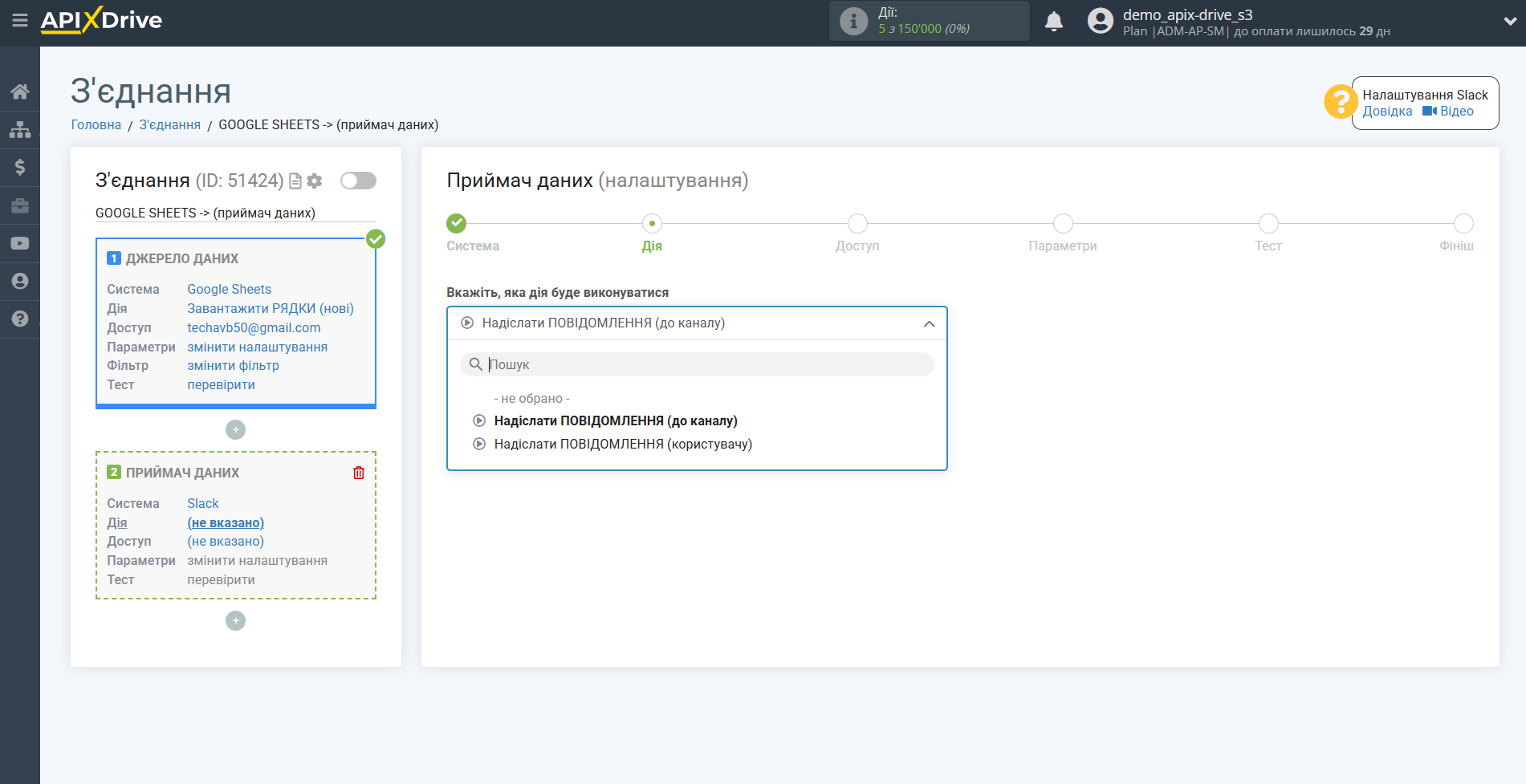
Task: Select Надіслати ПОВІДОМЛЕННЯ (до каналу) option
Action: (x=616, y=421)
